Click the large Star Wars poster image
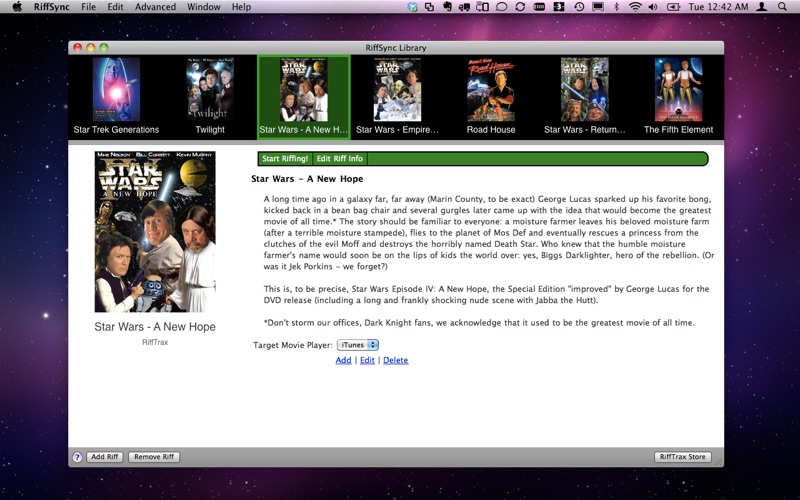The image size is (800, 500). point(155,231)
